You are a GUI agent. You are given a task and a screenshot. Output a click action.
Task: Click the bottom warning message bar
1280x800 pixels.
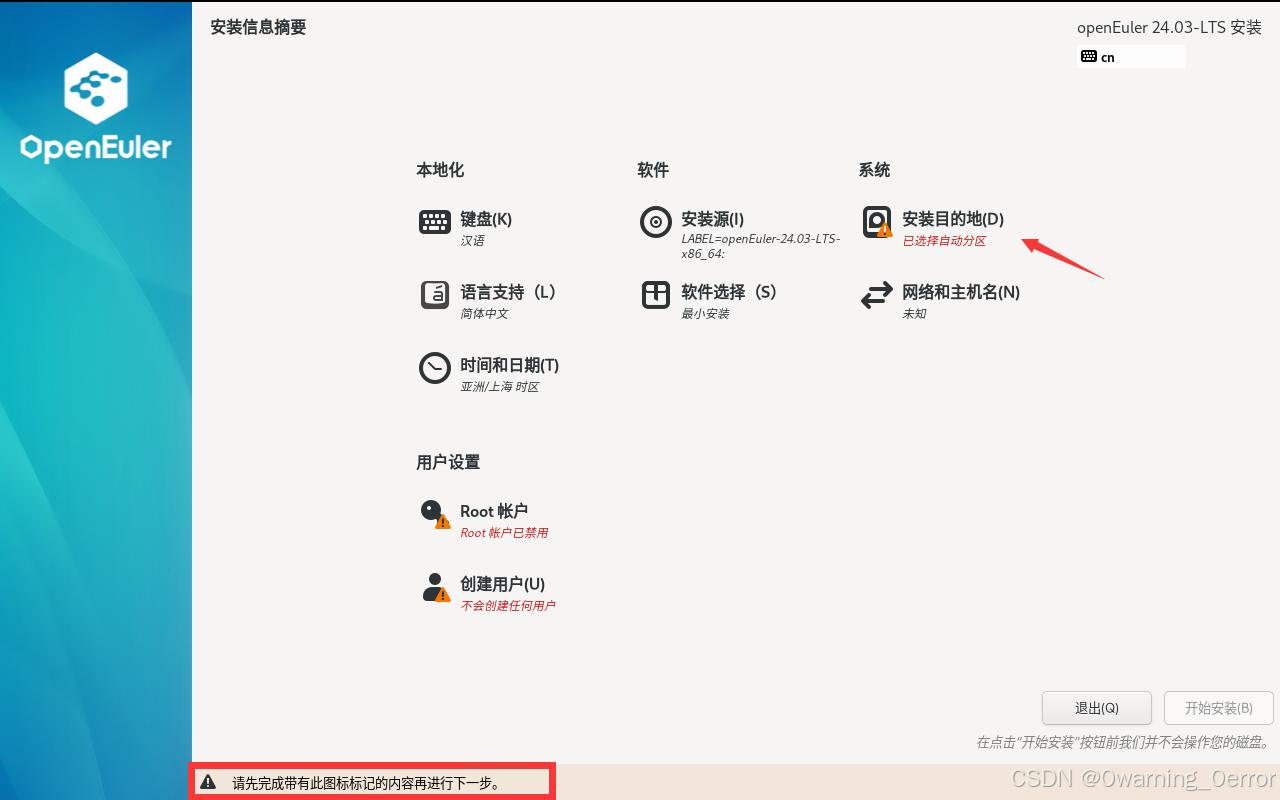tap(371, 781)
